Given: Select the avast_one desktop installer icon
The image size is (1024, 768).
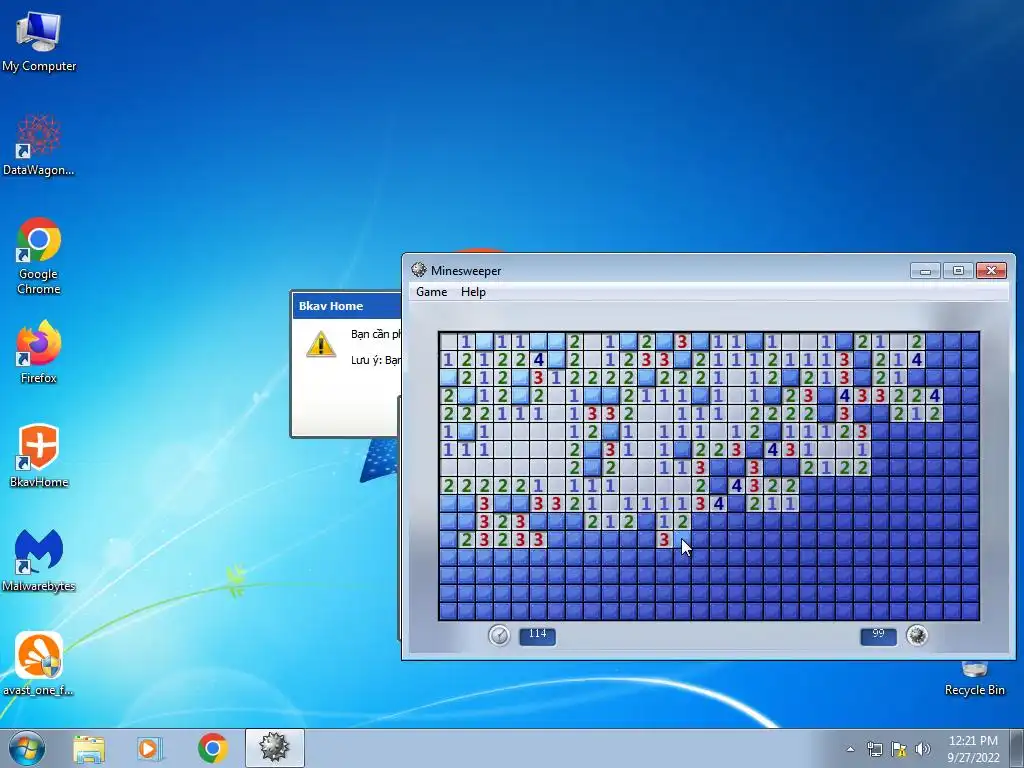Looking at the screenshot, I should [x=39, y=664].
